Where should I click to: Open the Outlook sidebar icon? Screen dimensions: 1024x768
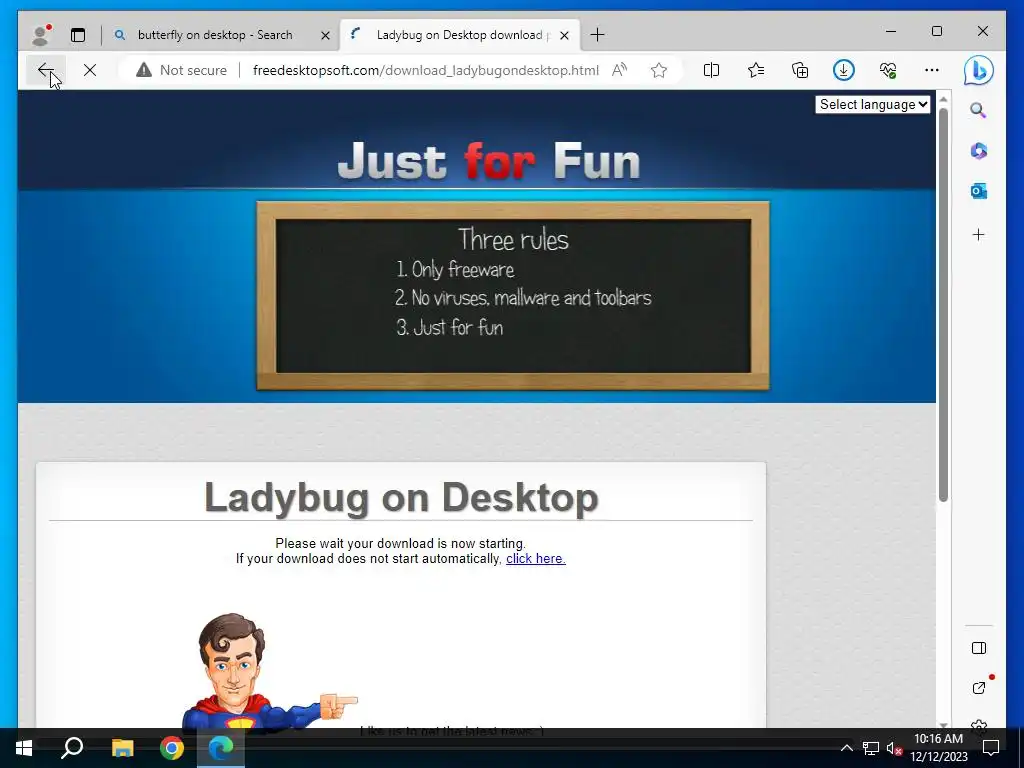click(x=978, y=191)
